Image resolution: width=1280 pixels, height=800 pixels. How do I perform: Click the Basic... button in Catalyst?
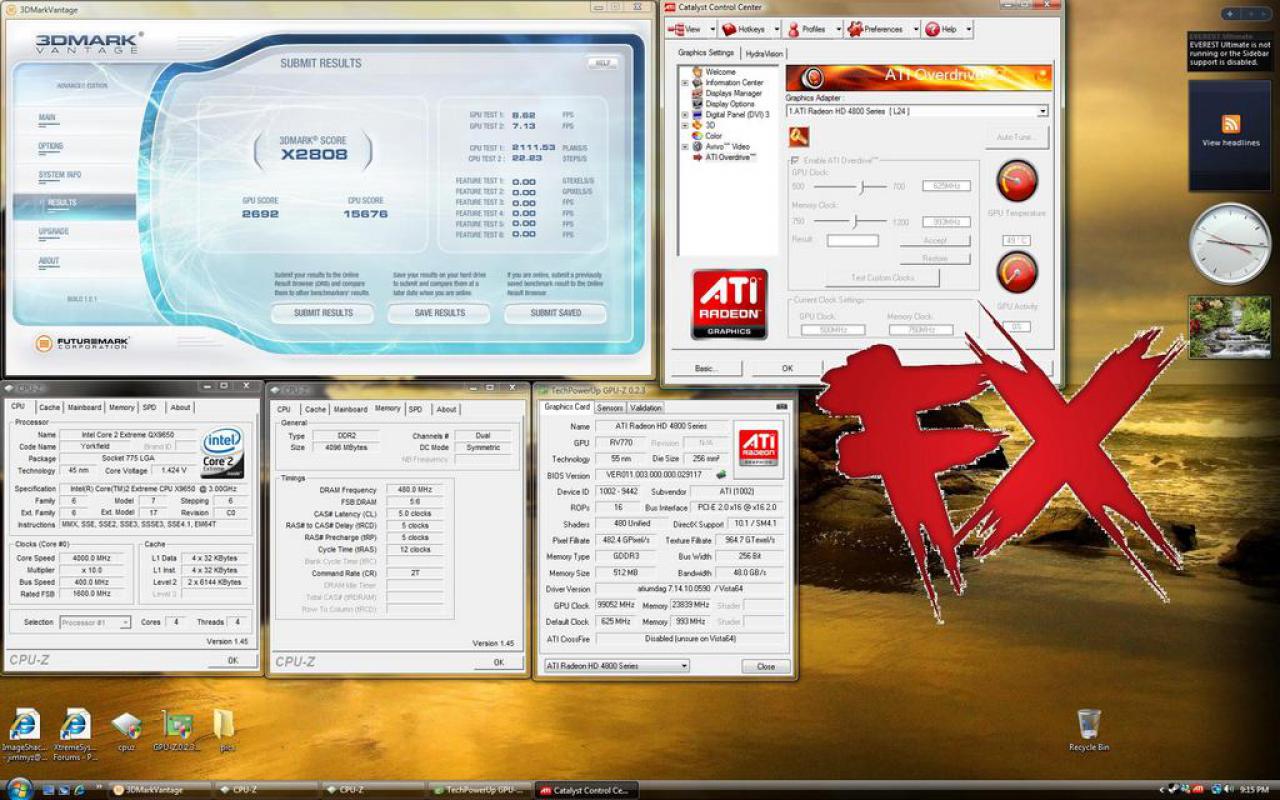click(x=706, y=368)
